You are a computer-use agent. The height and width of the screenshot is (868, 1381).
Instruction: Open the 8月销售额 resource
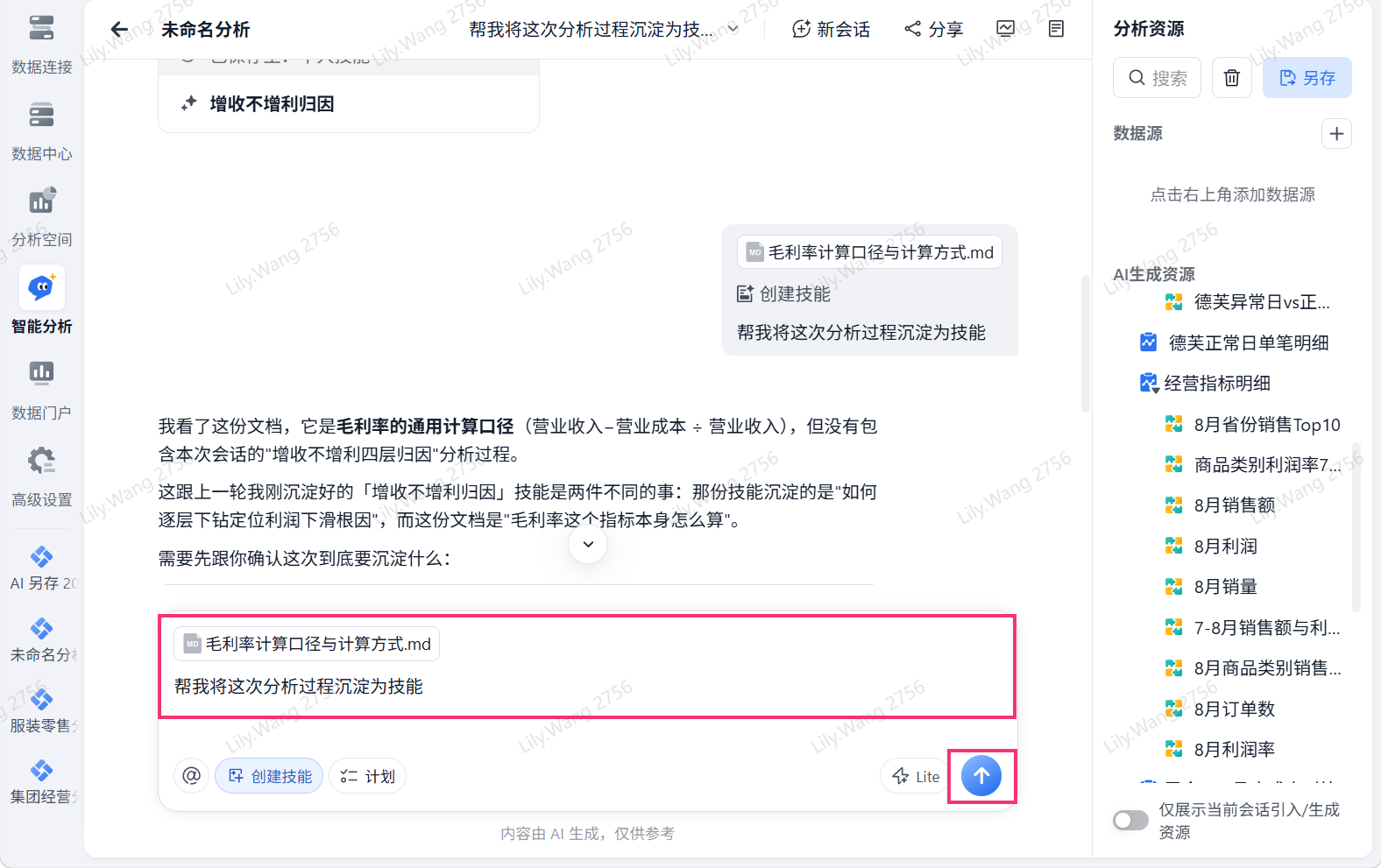(1221, 505)
